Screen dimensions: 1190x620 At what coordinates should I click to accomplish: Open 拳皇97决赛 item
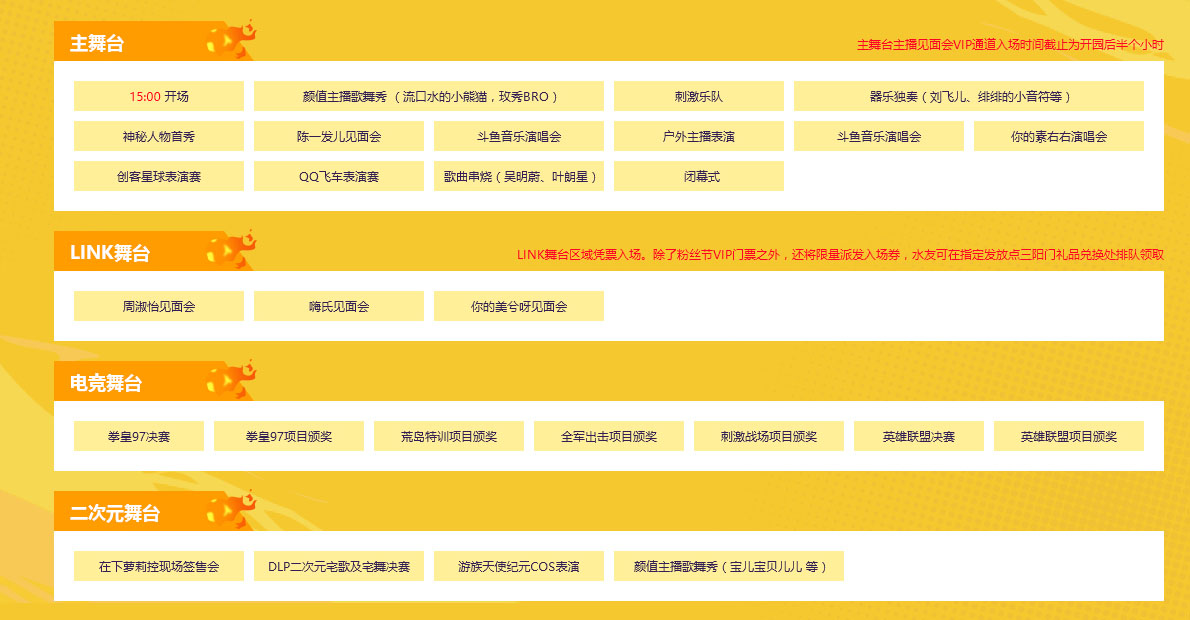[139, 436]
